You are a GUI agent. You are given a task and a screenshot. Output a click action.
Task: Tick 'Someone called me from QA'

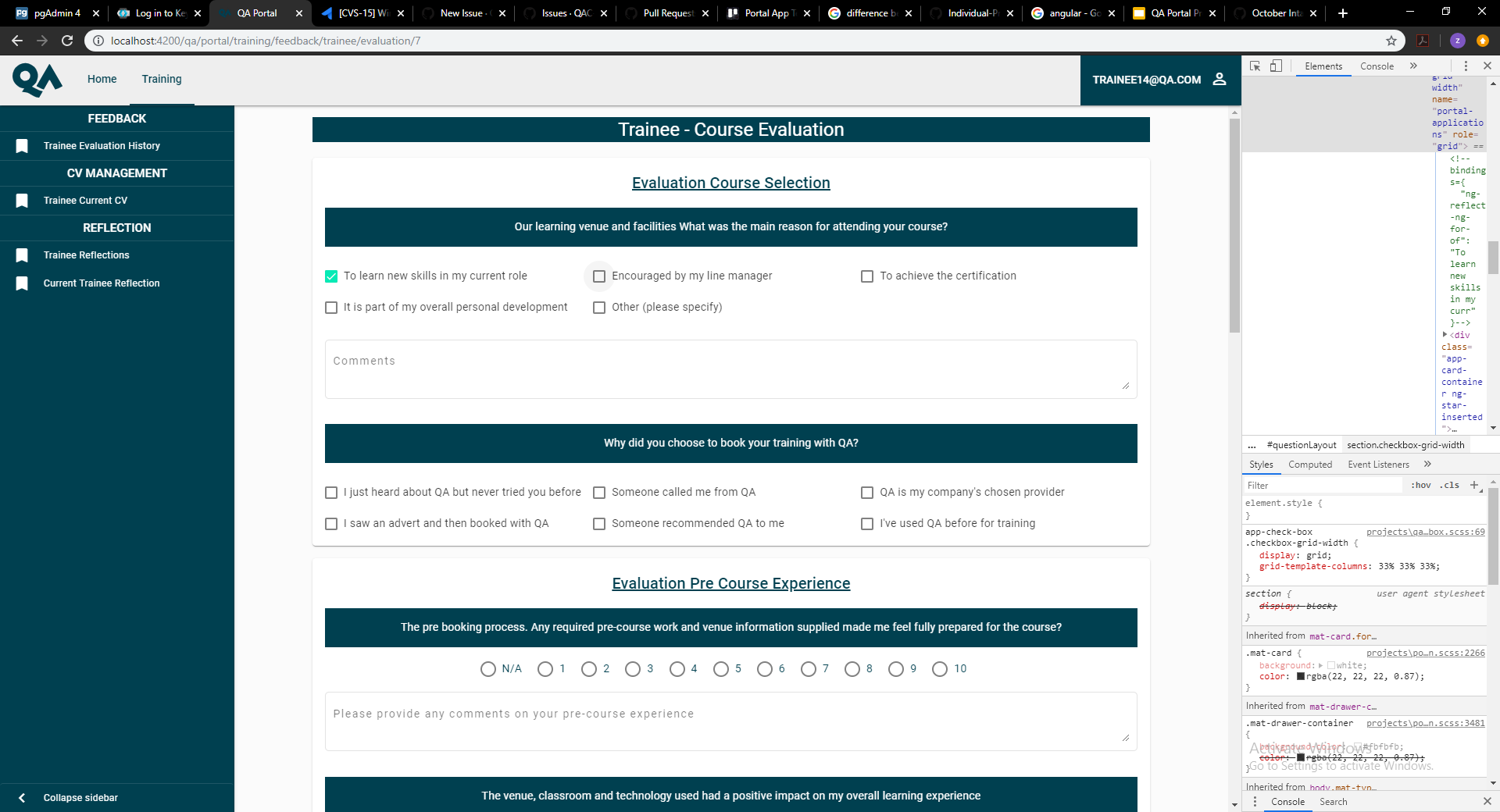(599, 493)
